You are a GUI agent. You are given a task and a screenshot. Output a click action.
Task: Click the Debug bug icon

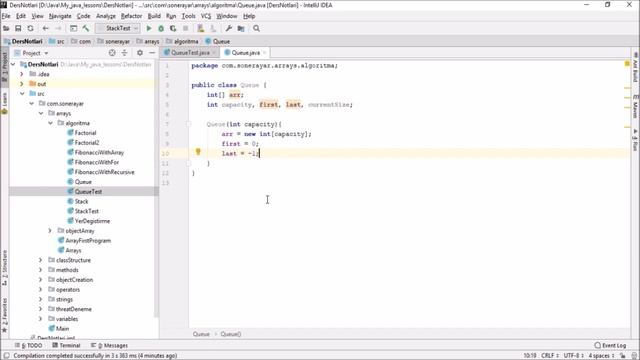[161, 29]
